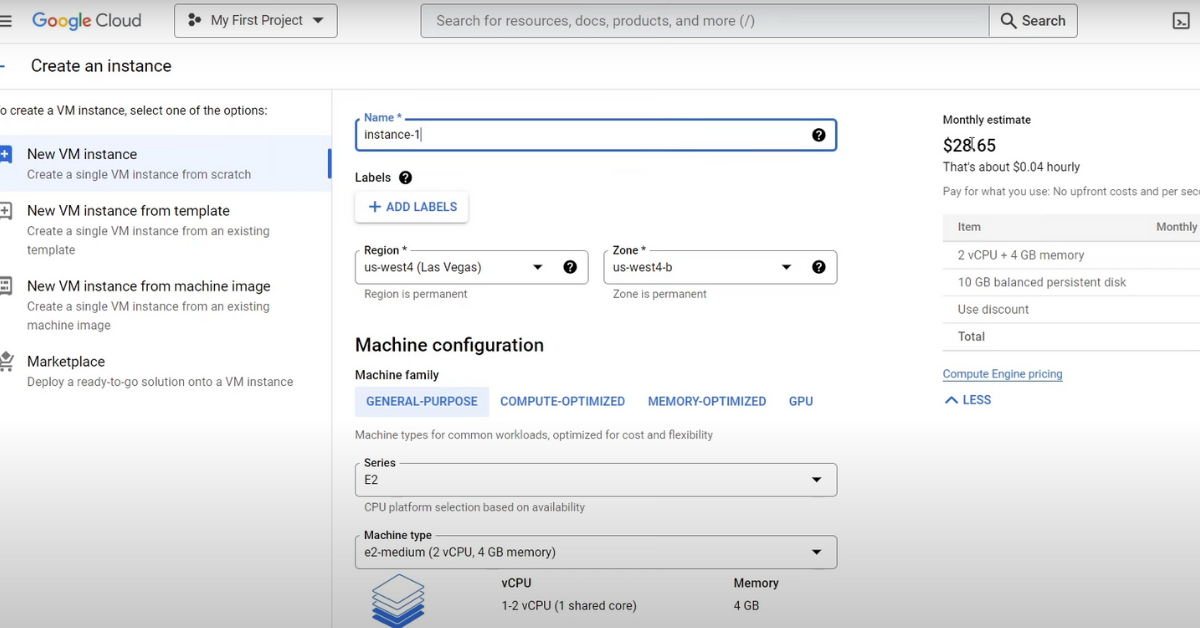Open the Marketplace option

165,371
